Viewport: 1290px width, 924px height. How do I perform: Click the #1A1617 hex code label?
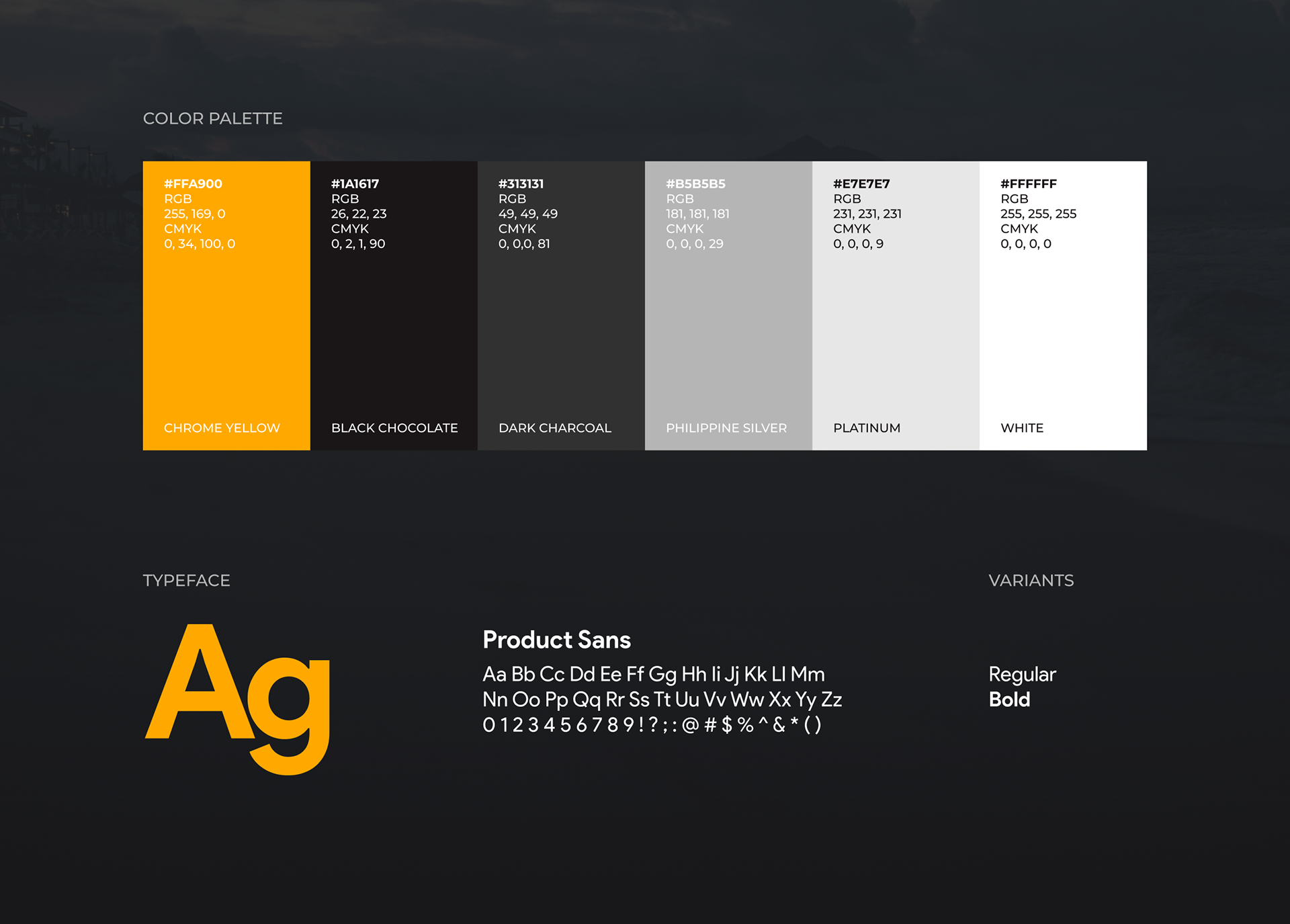355,183
